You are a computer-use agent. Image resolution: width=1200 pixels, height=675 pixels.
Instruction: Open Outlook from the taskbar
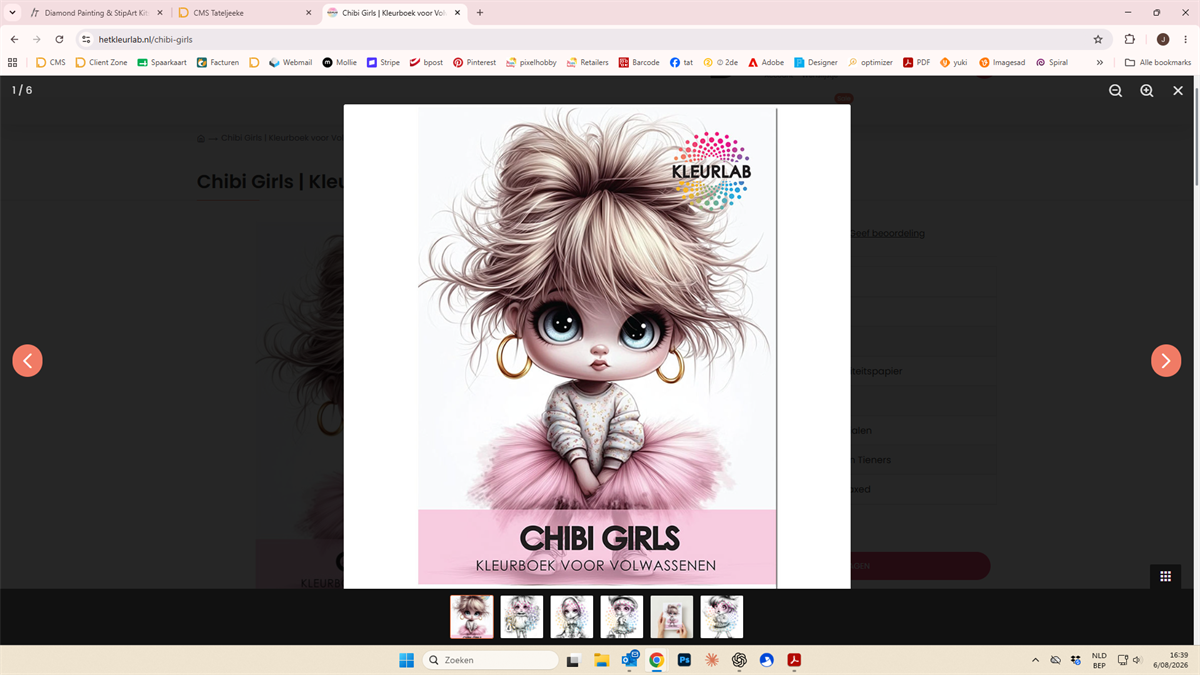629,659
